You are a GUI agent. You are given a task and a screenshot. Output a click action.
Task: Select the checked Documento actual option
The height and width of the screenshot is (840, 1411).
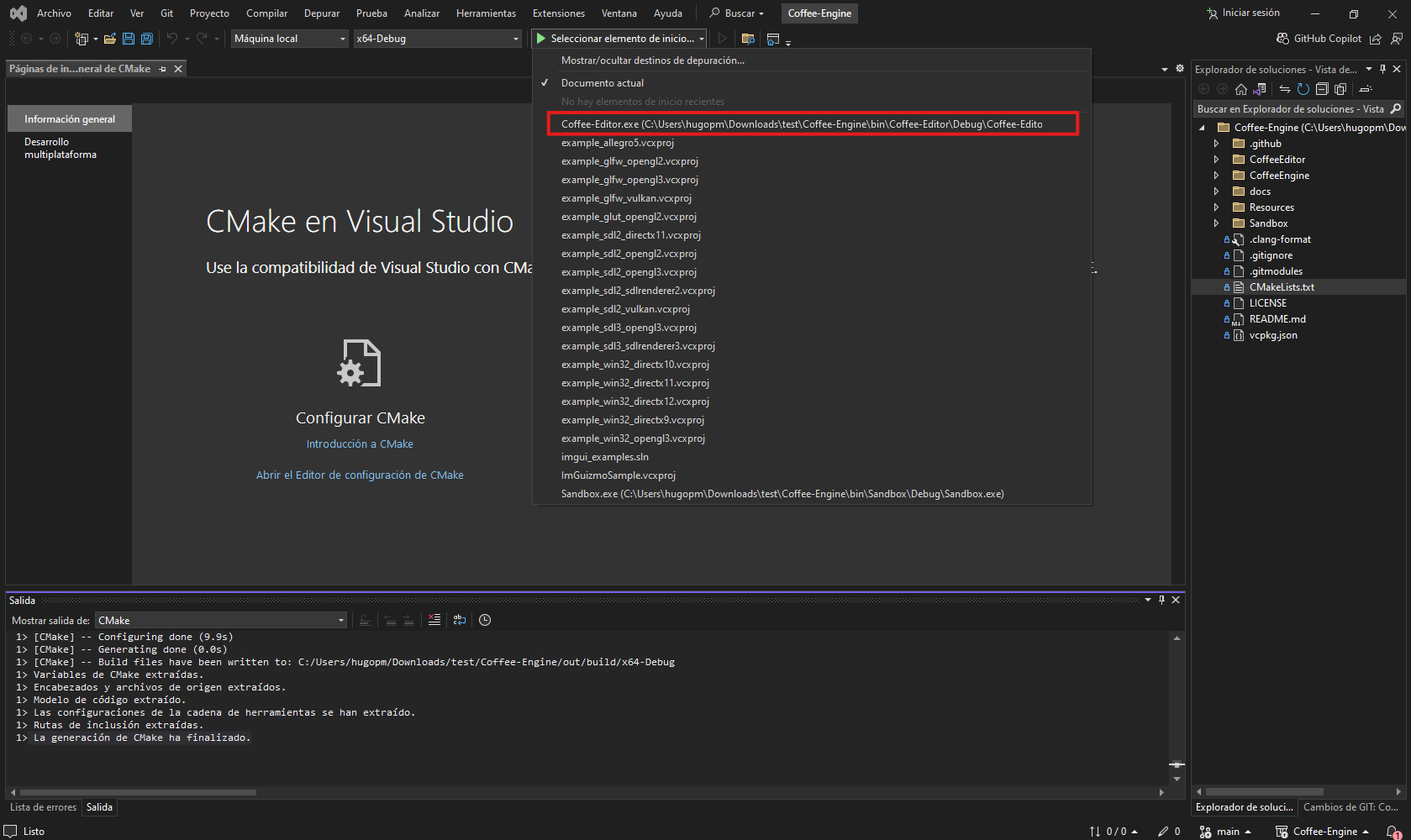tap(602, 83)
